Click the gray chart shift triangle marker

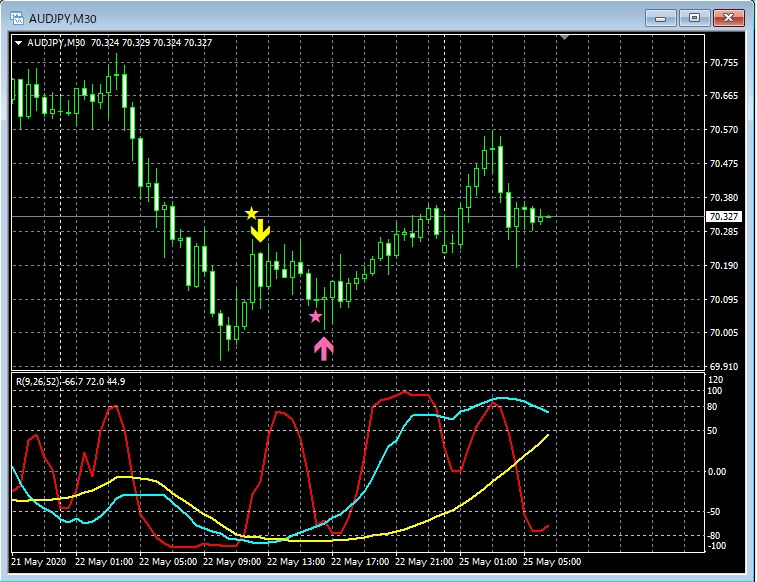tap(565, 38)
